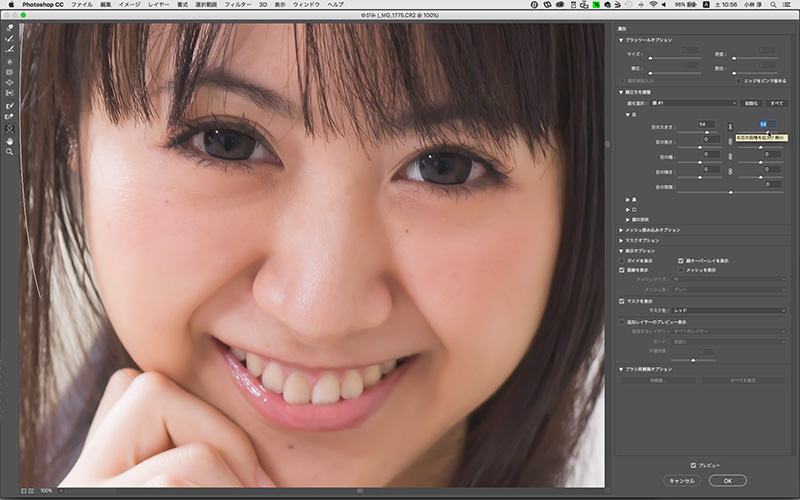The width and height of the screenshot is (800, 500).
Task: Collapse the 目 (eyes) subsection
Action: click(628, 115)
